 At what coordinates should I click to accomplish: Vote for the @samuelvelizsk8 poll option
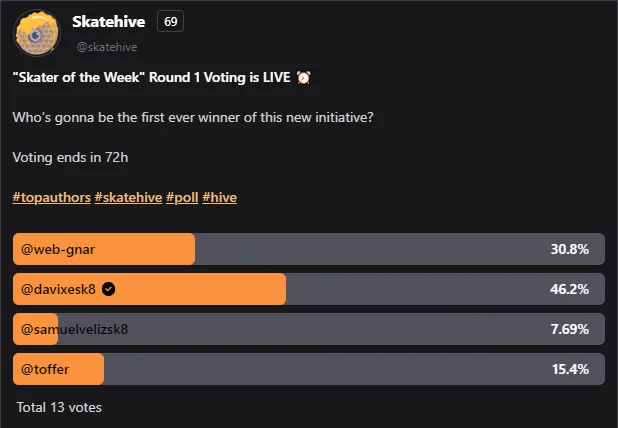click(309, 329)
